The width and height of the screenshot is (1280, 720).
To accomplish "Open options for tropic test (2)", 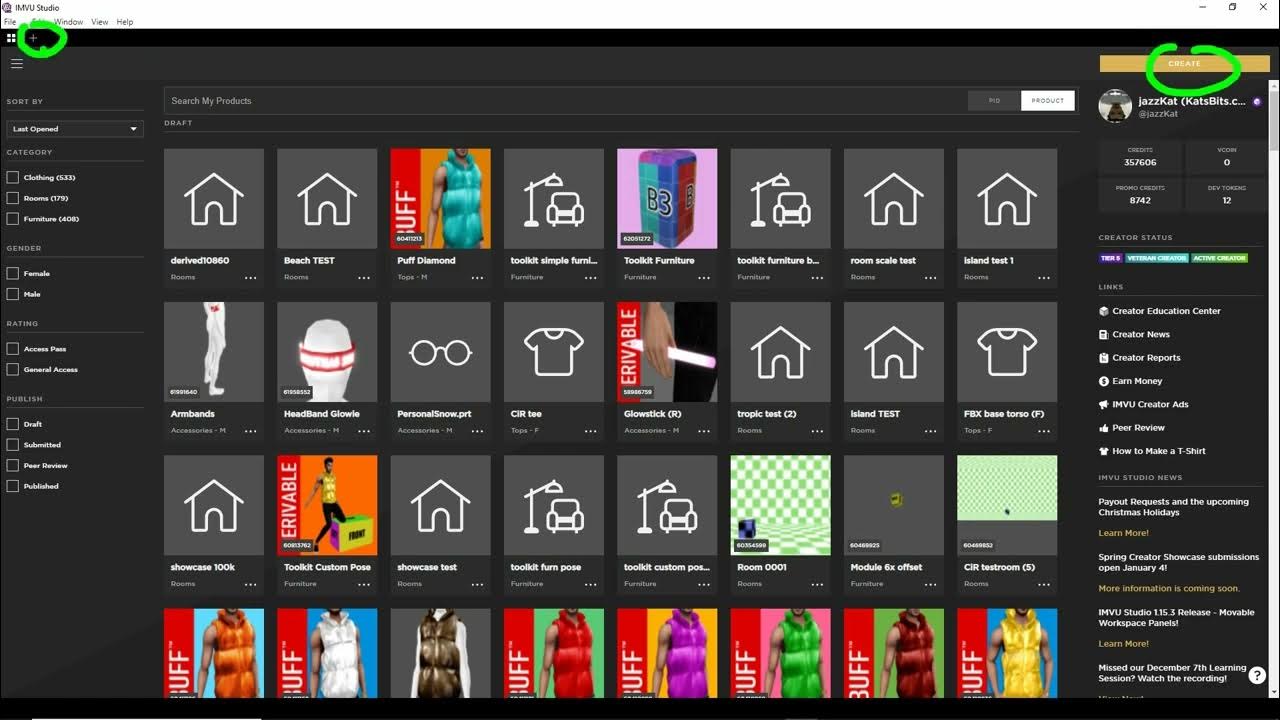I will tap(817, 431).
